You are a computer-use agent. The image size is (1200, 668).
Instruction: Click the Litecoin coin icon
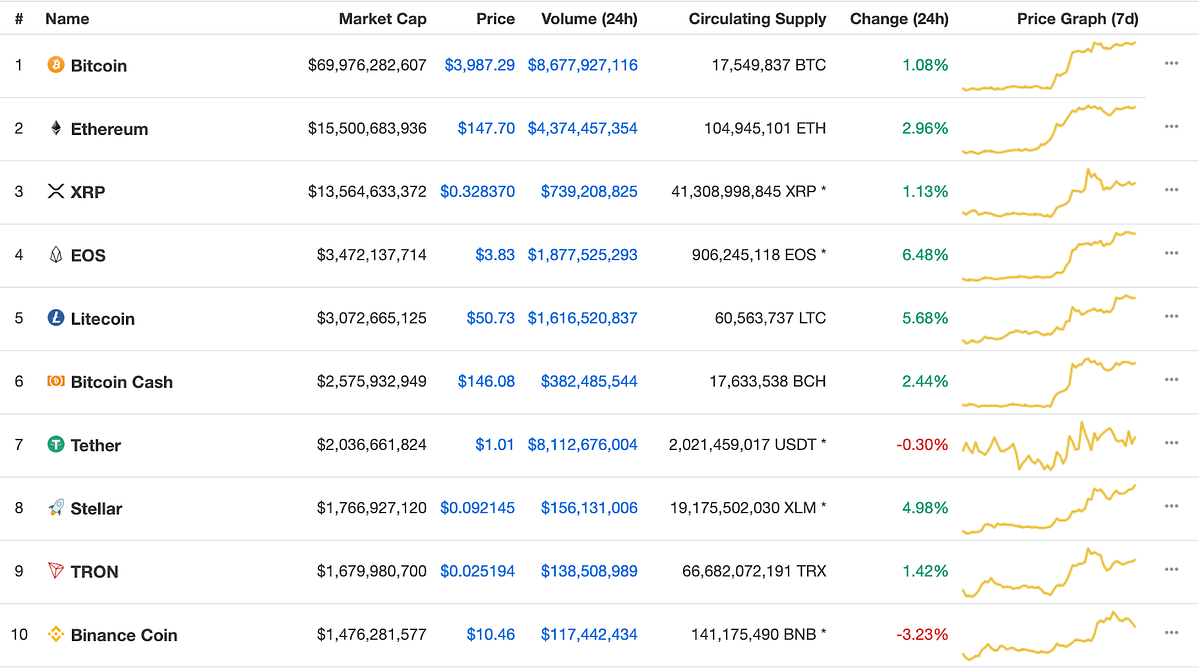[55, 318]
